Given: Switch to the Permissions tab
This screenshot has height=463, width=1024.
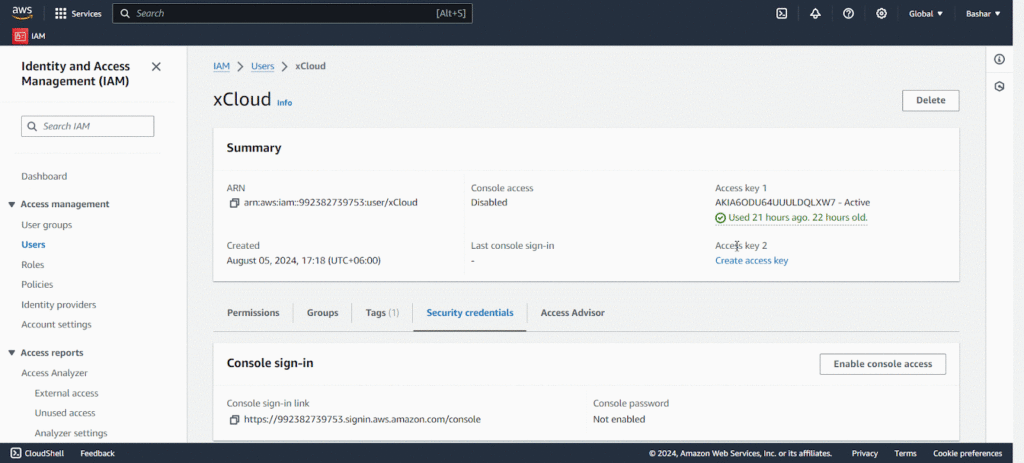Looking at the screenshot, I should 253,313.
